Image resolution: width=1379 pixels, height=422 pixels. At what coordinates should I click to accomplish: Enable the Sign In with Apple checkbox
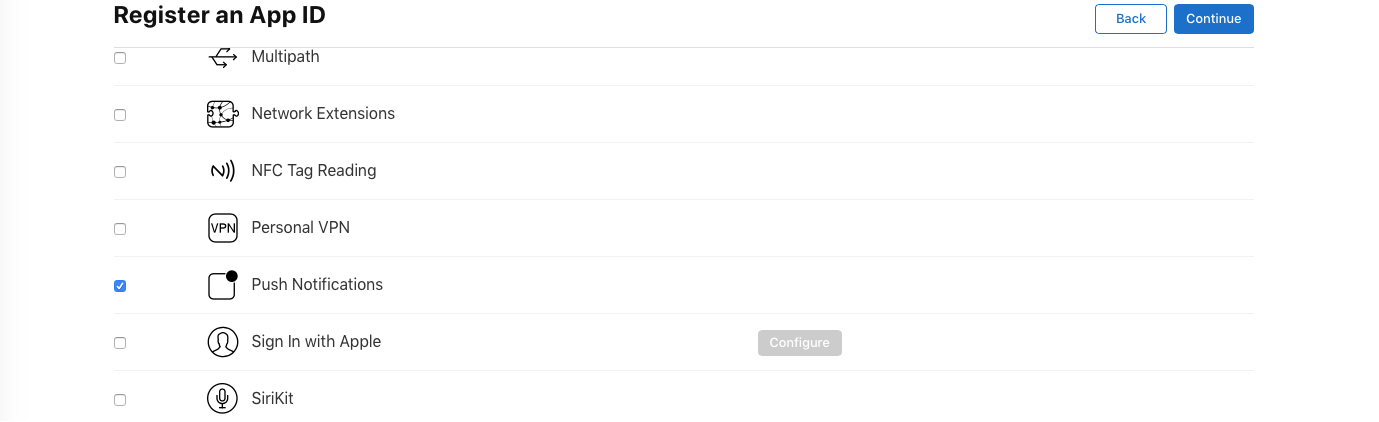point(120,343)
